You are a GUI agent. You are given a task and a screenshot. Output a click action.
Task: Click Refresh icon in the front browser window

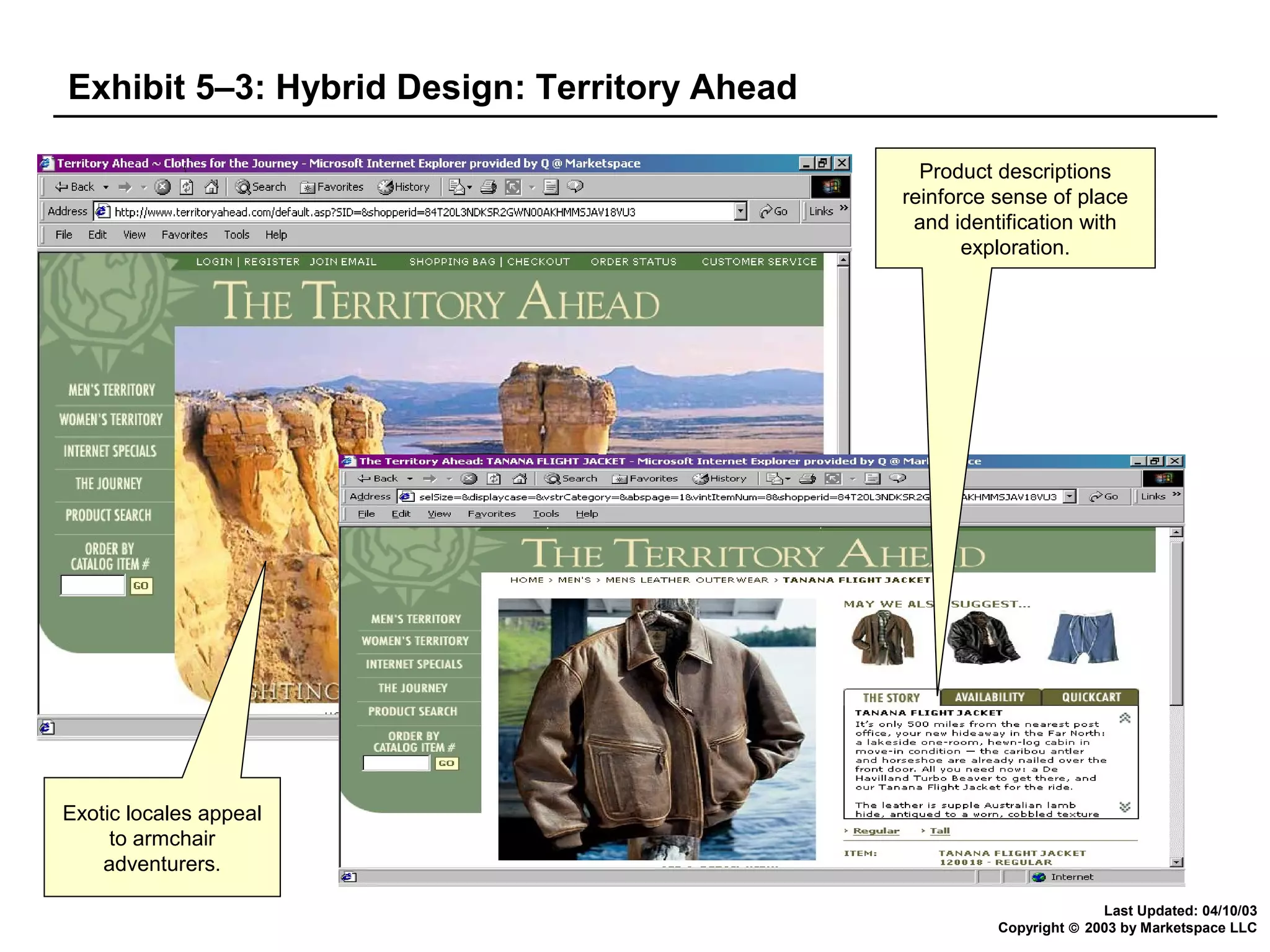[494, 478]
